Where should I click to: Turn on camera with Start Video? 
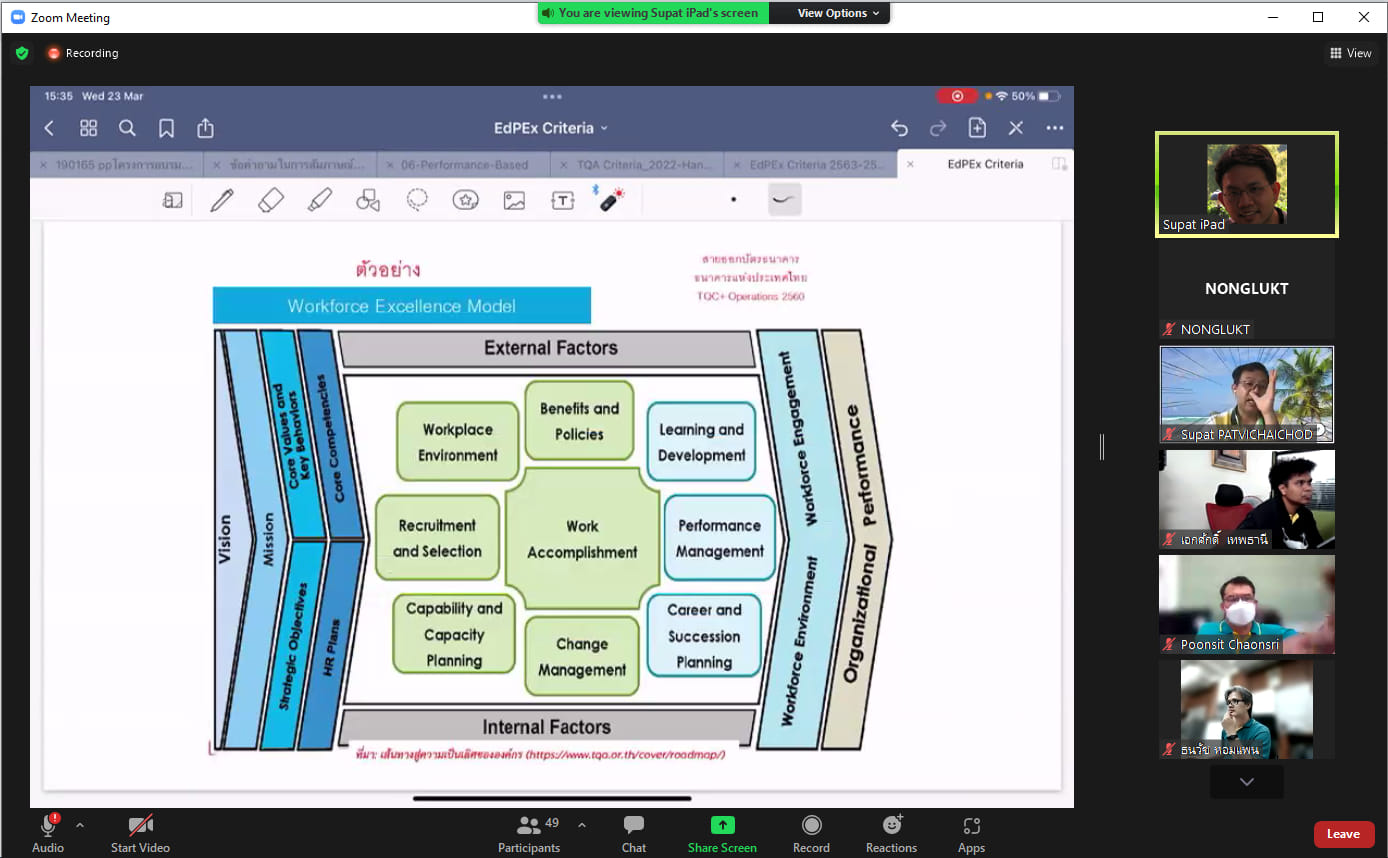click(140, 834)
